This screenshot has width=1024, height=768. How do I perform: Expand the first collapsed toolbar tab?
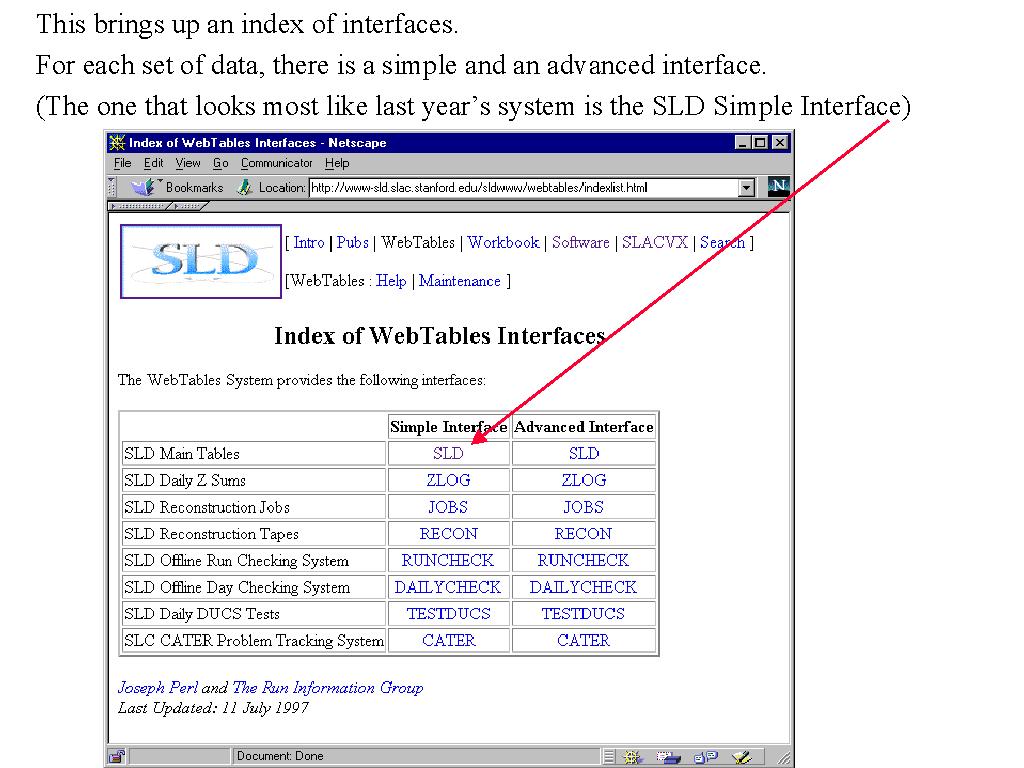pos(140,206)
